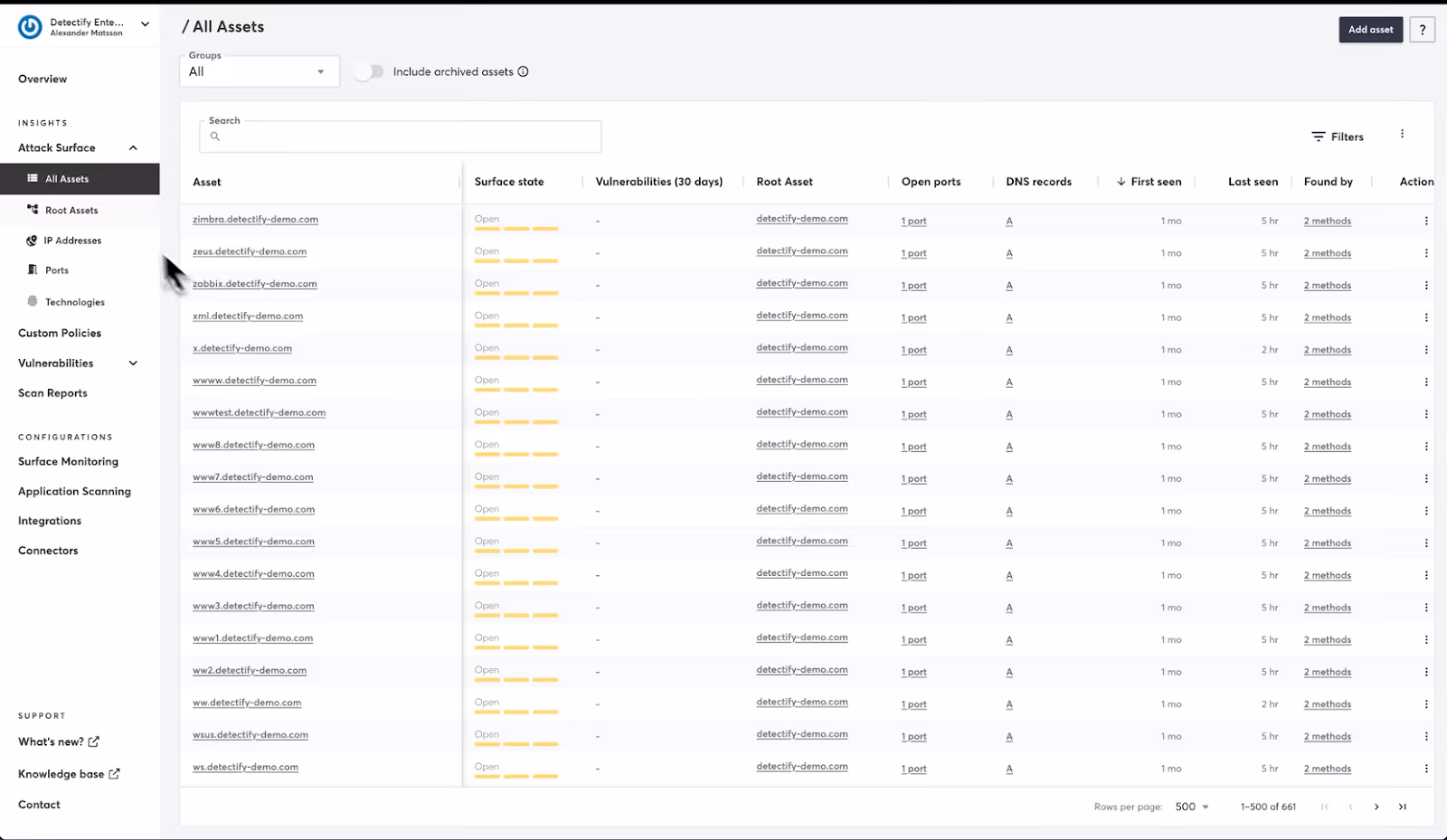Click the All Assets list icon
Screen dimensions: 1447x840
(33, 178)
